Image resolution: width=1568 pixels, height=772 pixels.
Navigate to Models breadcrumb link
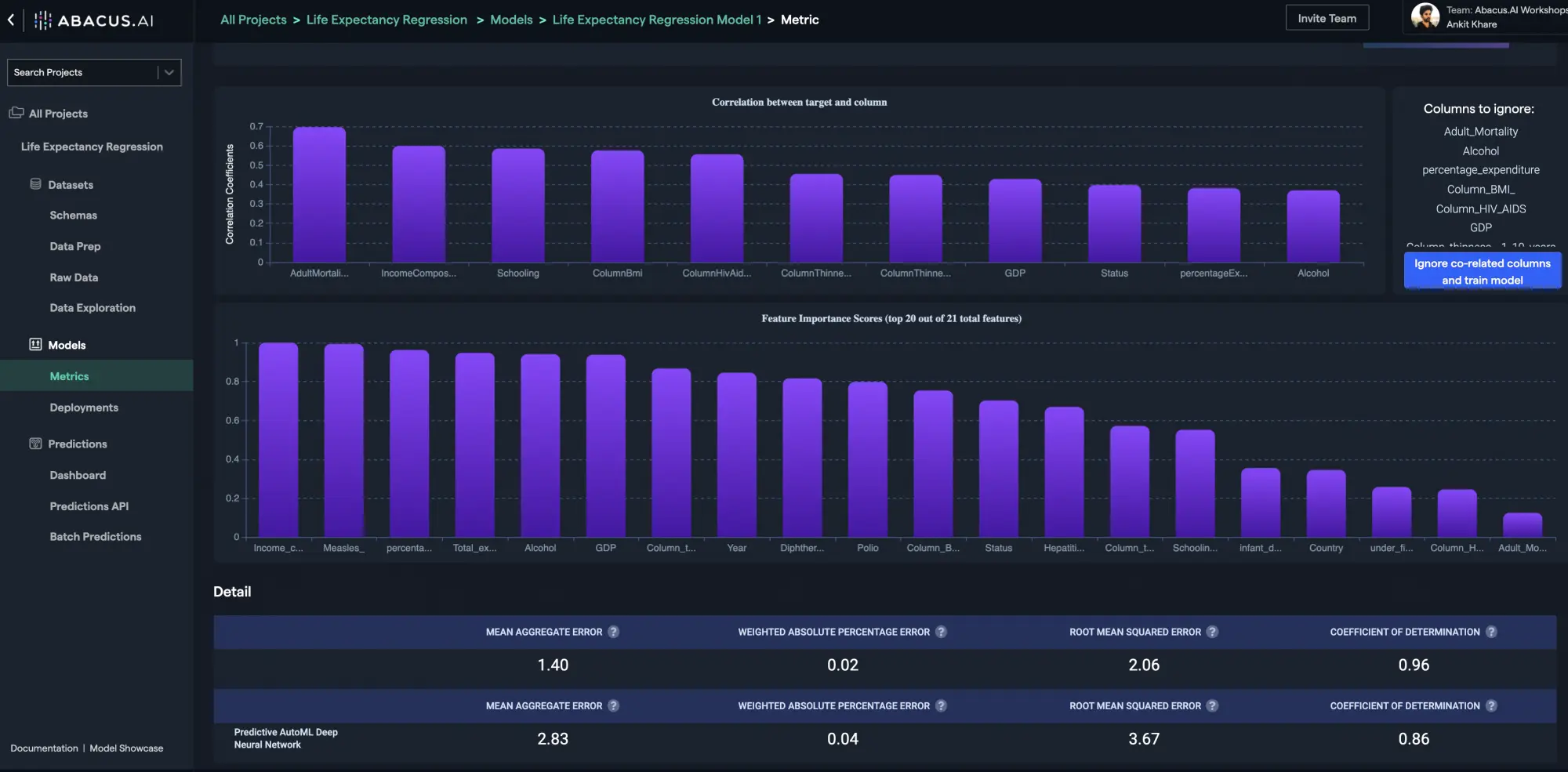pyautogui.click(x=511, y=20)
